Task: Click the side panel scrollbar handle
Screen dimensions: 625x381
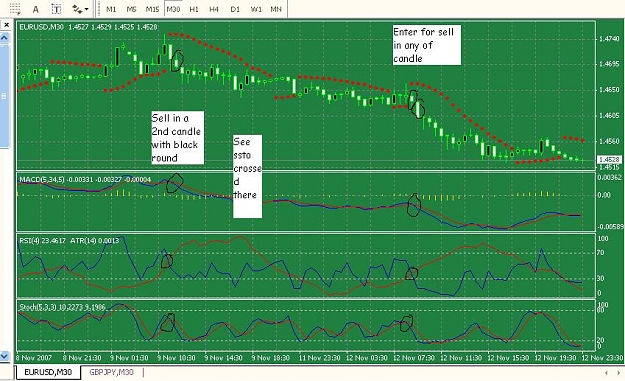Action: [4, 96]
